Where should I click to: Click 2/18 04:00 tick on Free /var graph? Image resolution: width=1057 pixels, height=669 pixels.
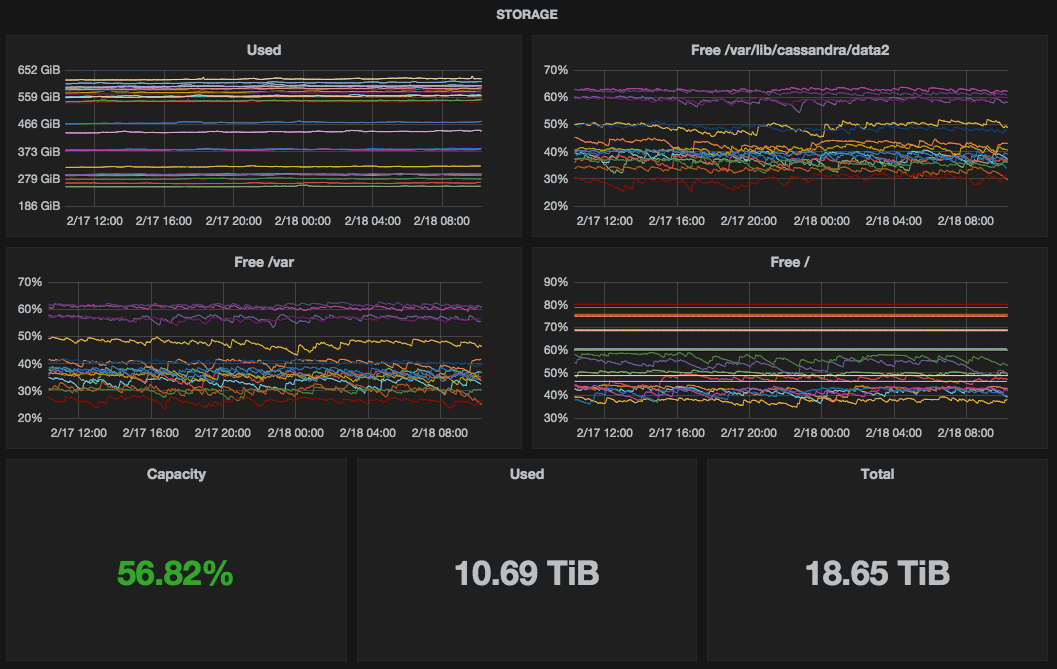(367, 433)
